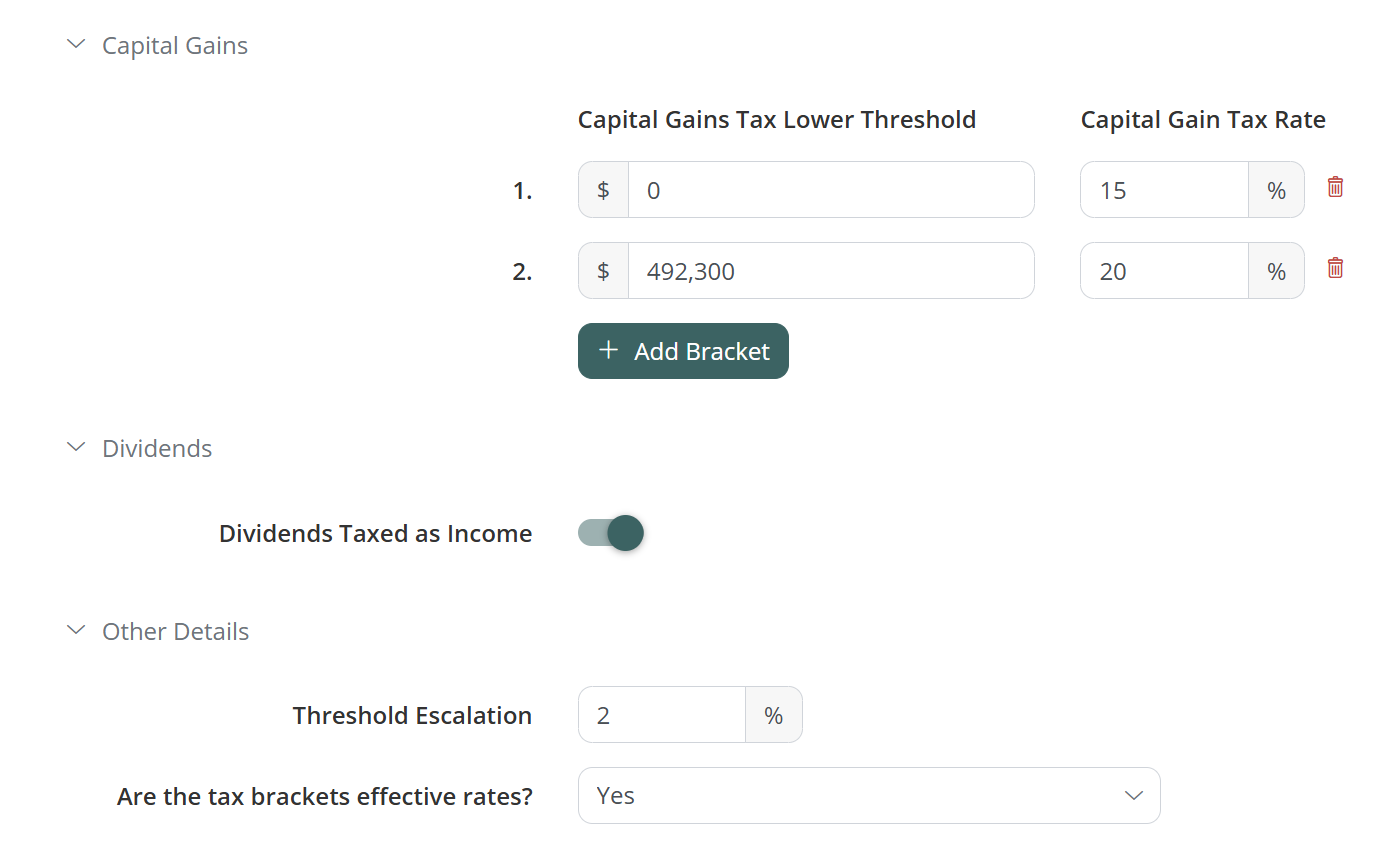Click the percent symbol beside rate 15

[x=1276, y=190]
